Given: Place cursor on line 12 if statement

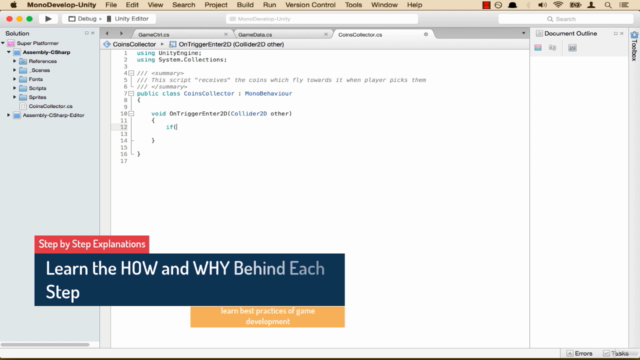Looking at the screenshot, I should [171, 127].
